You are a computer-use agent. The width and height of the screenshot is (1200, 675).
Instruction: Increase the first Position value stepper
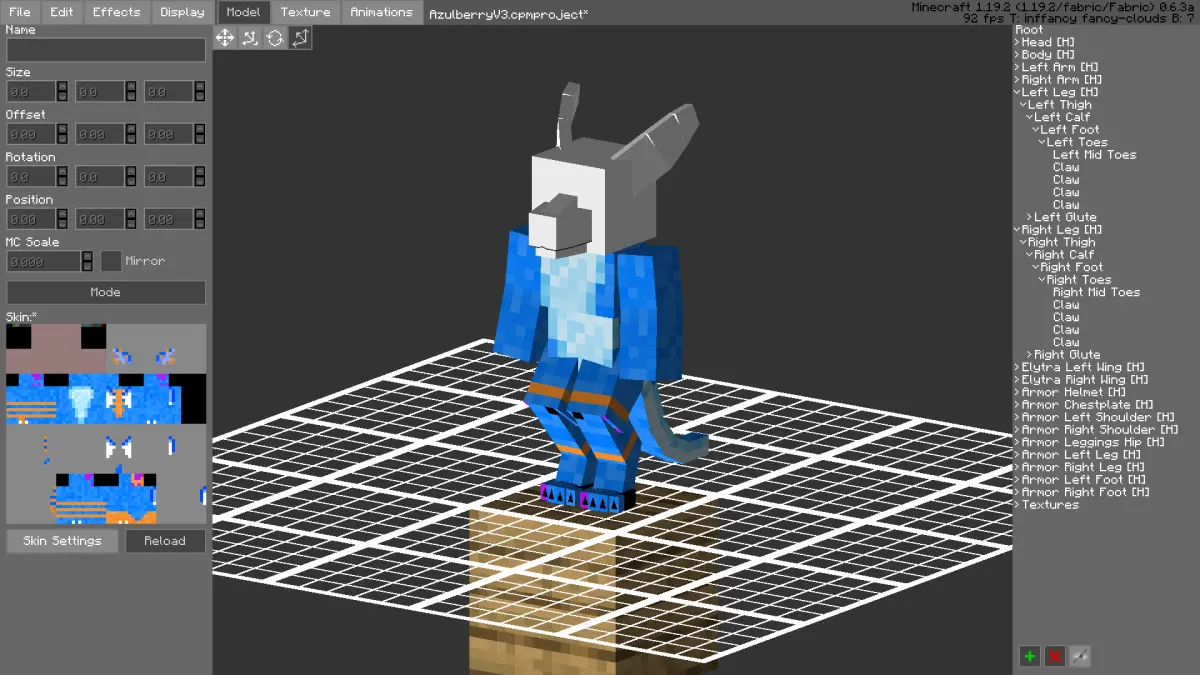tap(62, 214)
